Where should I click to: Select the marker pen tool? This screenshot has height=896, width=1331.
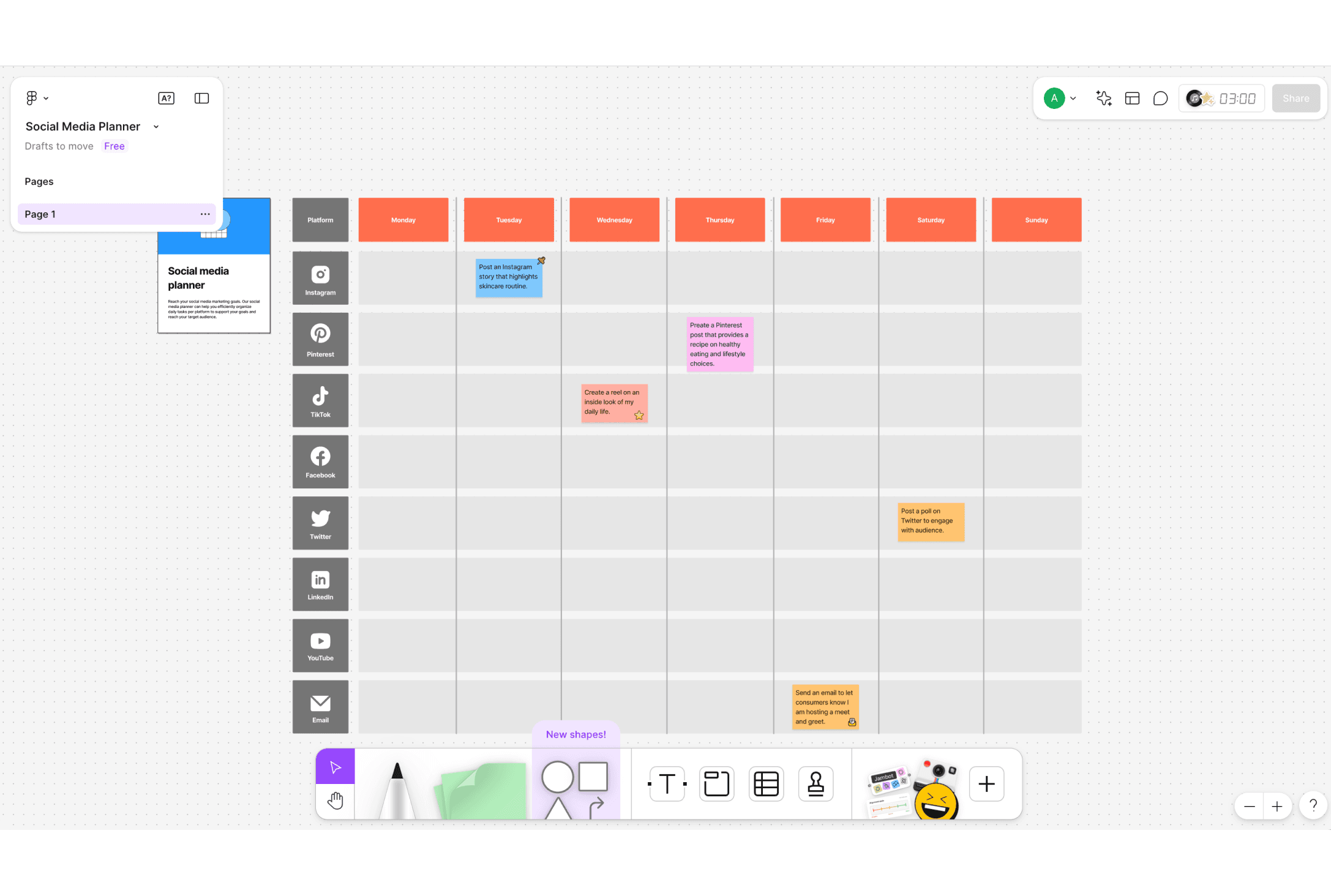tap(397, 790)
